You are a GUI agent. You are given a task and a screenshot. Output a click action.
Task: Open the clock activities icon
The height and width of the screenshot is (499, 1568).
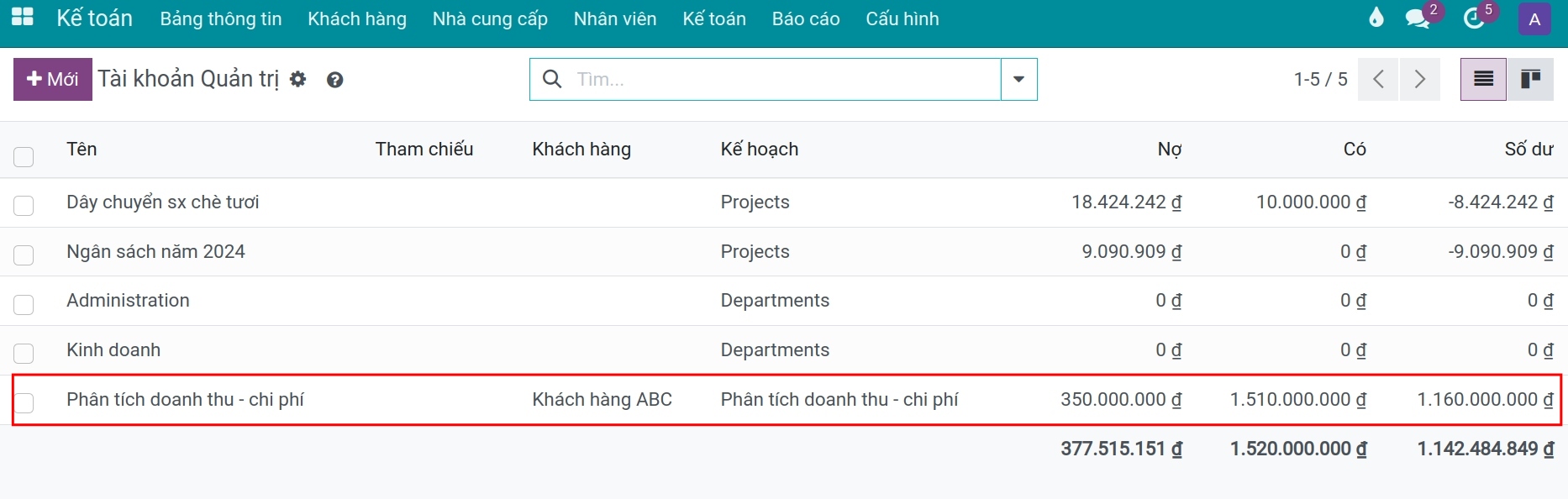pyautogui.click(x=1475, y=18)
